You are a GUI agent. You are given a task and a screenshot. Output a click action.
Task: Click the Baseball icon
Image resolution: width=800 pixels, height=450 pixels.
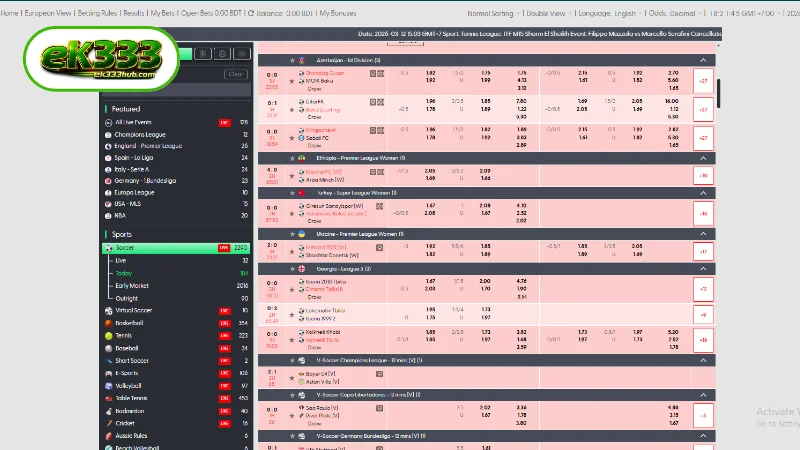[109, 348]
